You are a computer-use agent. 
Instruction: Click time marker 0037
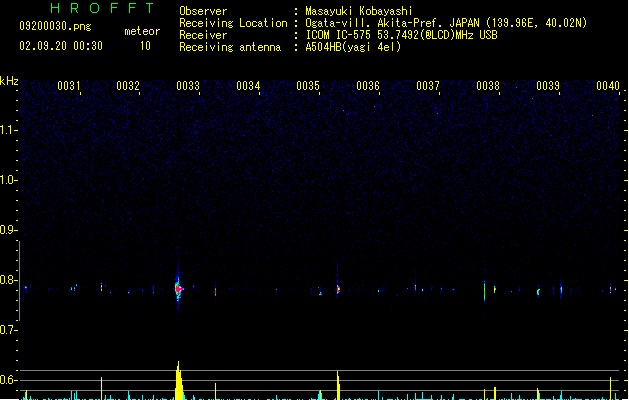point(428,85)
